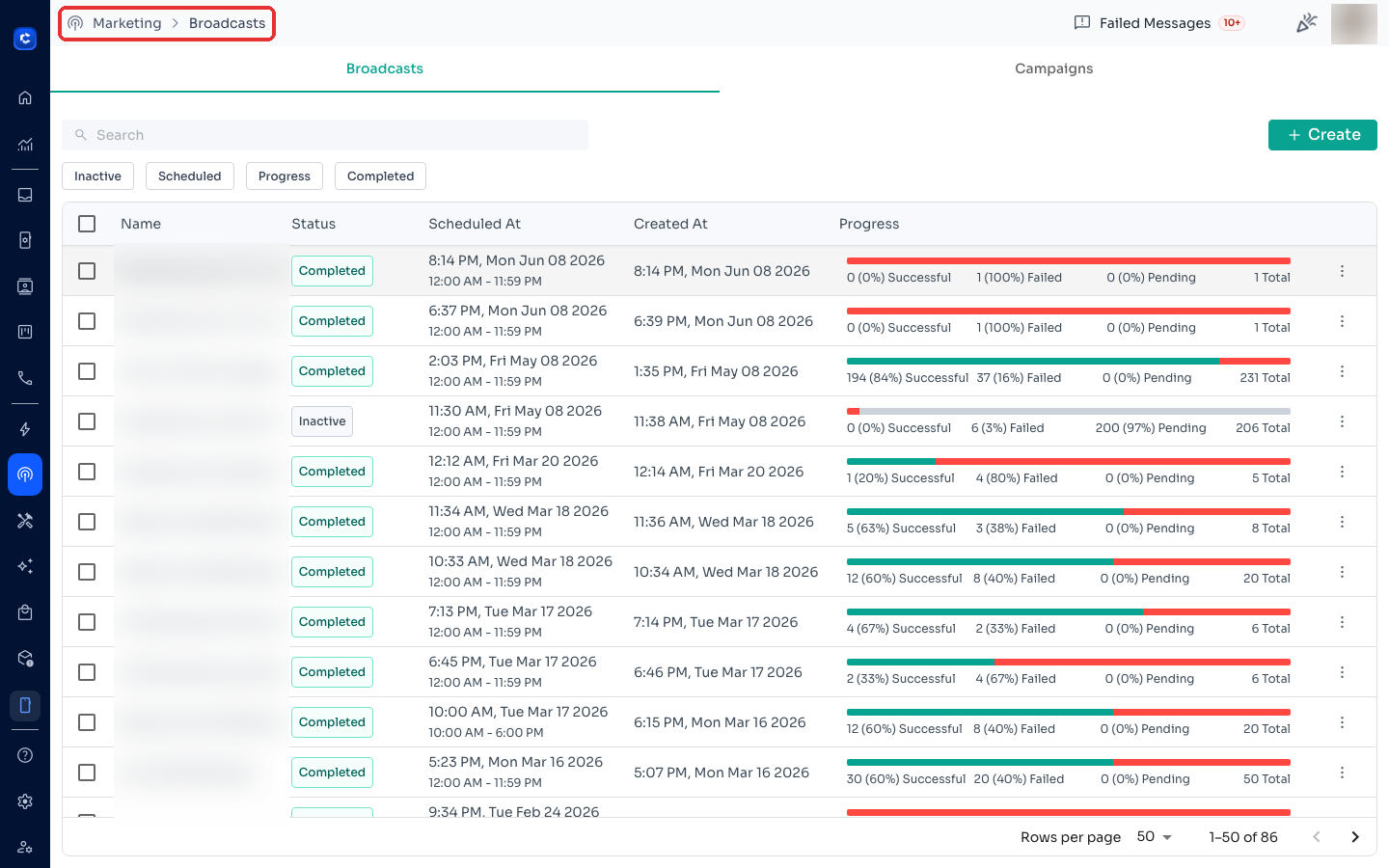Click the celebration party icon in header
This screenshot has width=1389, height=868.
point(1306,23)
